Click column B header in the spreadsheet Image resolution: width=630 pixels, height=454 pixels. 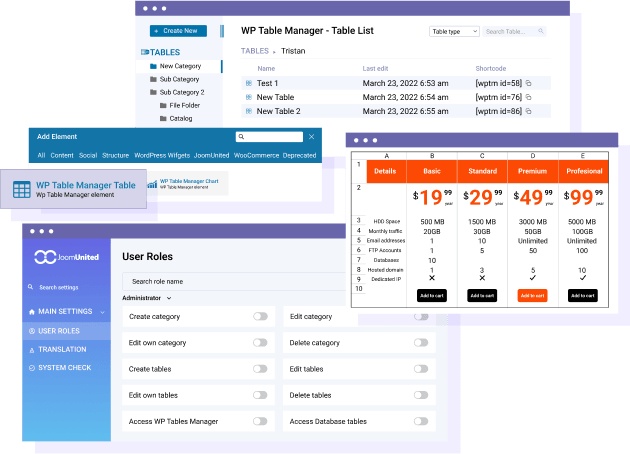(x=432, y=156)
